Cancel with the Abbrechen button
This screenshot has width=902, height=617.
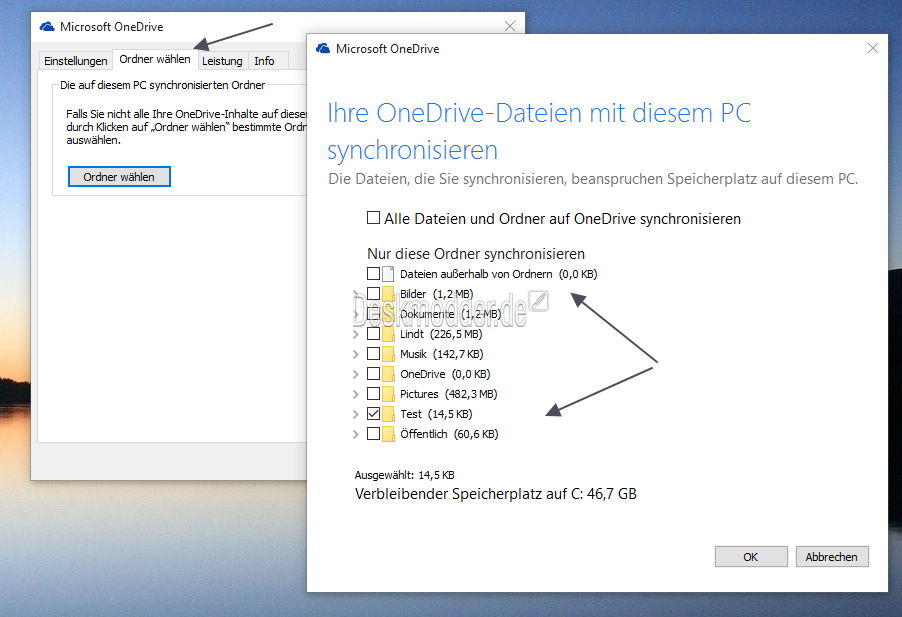[832, 557]
